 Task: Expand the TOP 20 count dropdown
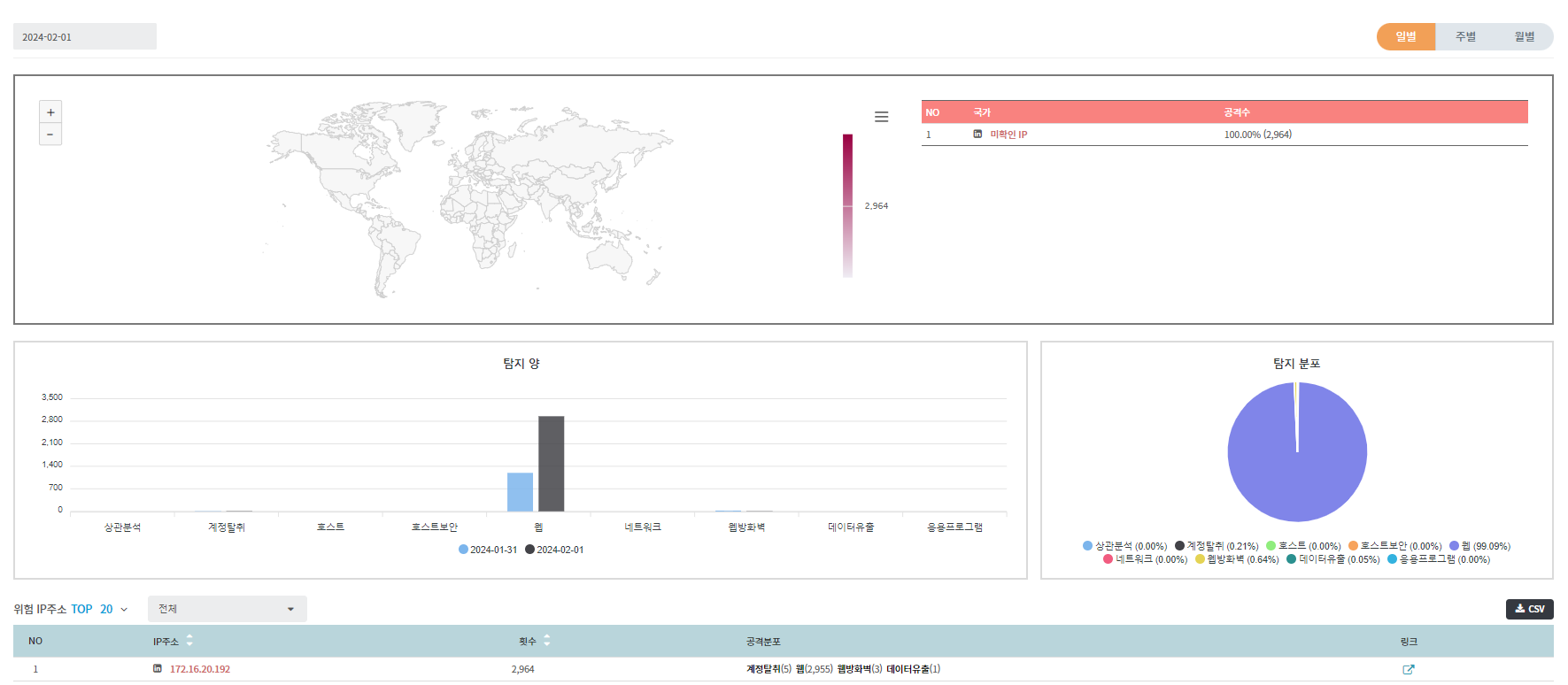[x=113, y=610]
